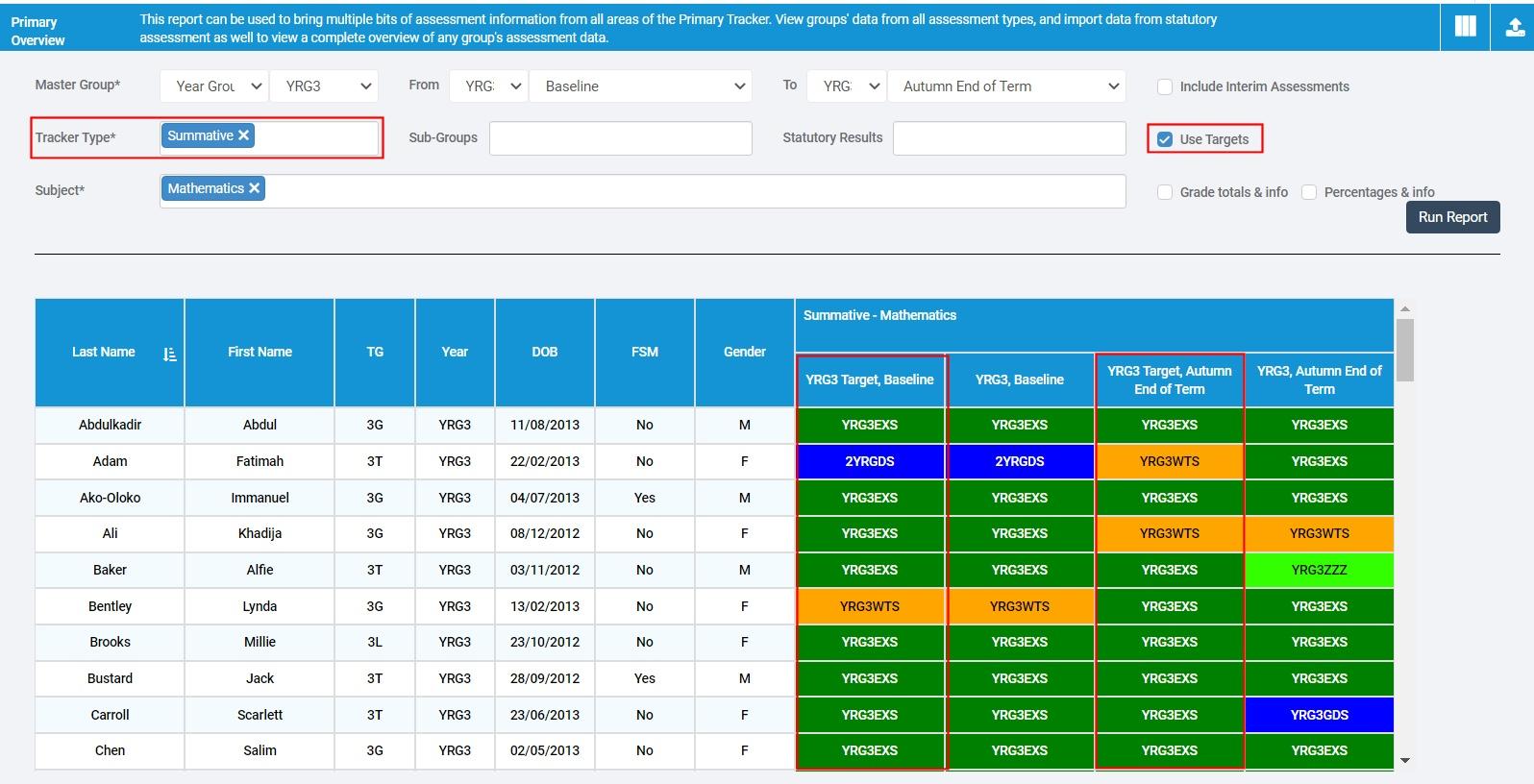The height and width of the screenshot is (784, 1534).
Task: Enable the Percentages & info checkbox
Action: pos(1309,192)
